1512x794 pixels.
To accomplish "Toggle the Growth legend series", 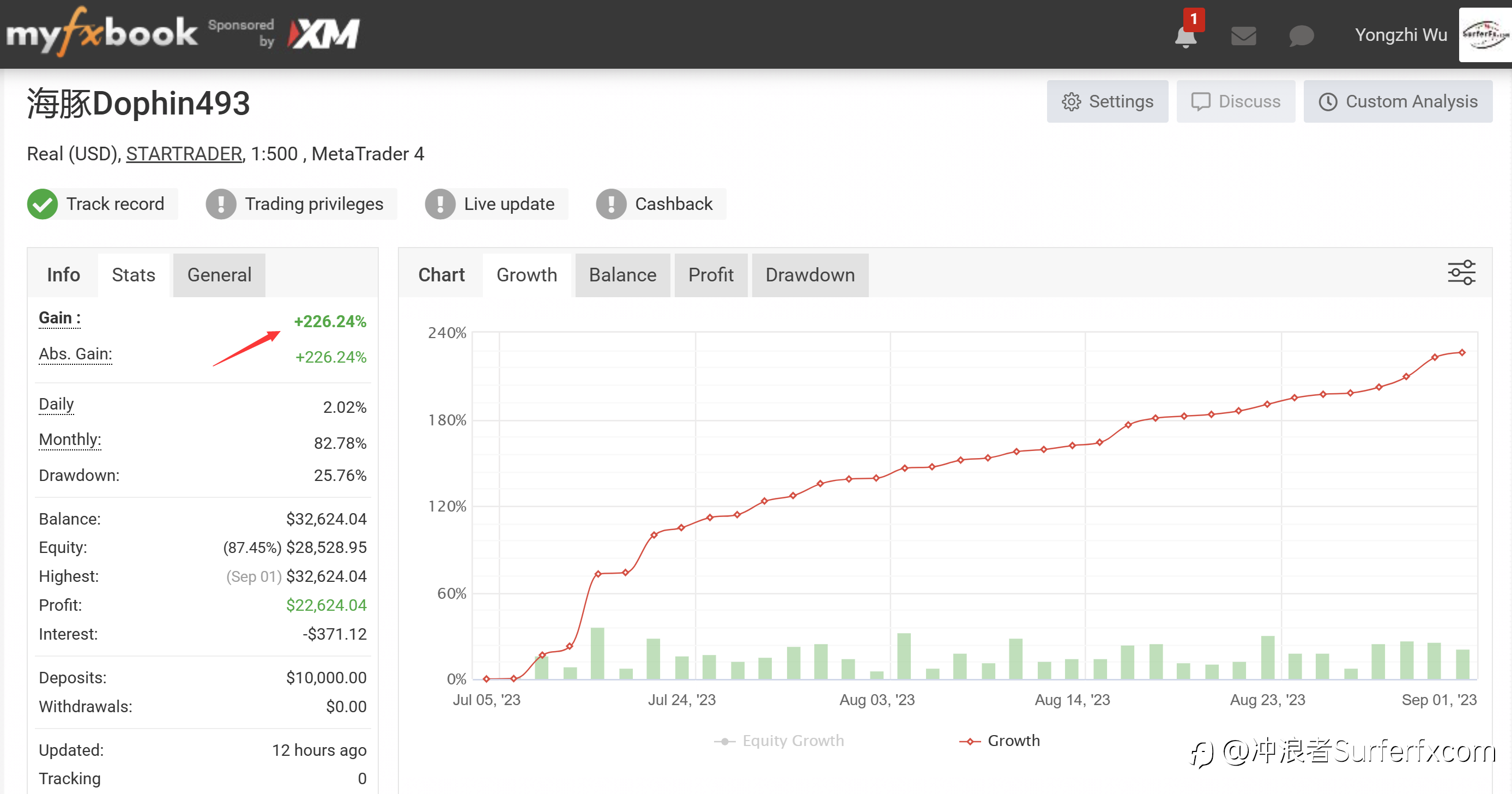I will (999, 741).
